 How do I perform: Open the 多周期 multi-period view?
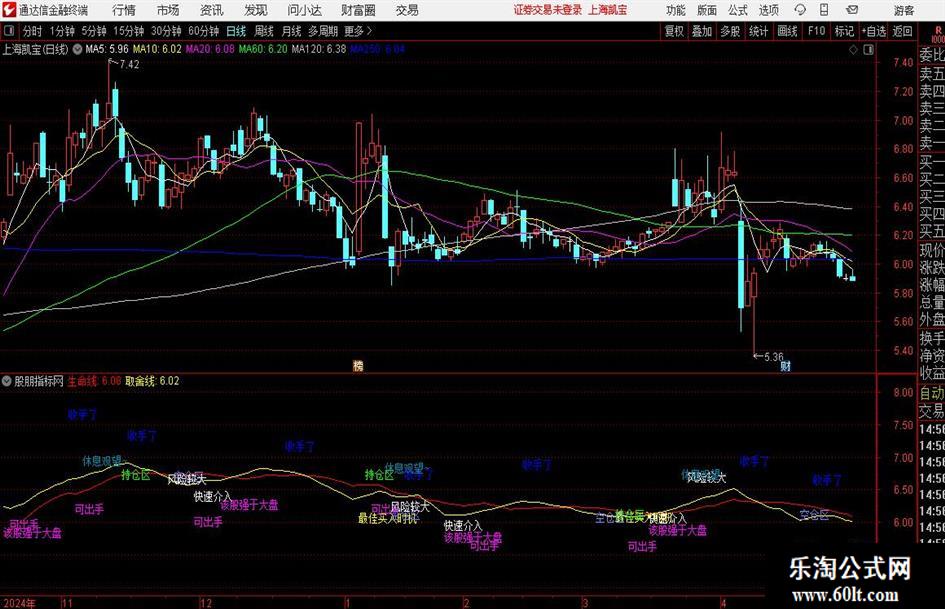point(323,31)
